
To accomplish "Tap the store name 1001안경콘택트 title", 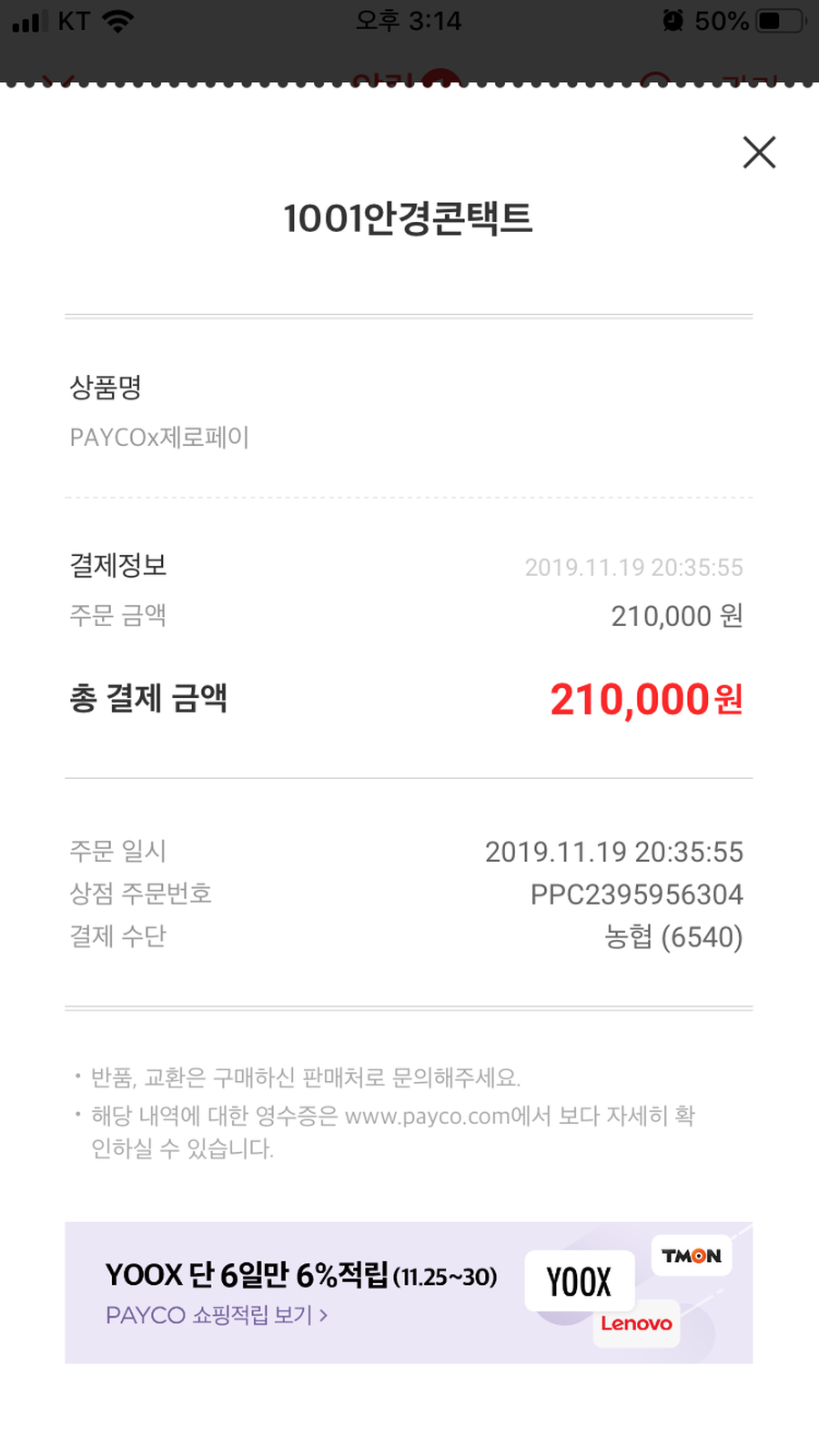I will [x=408, y=218].
